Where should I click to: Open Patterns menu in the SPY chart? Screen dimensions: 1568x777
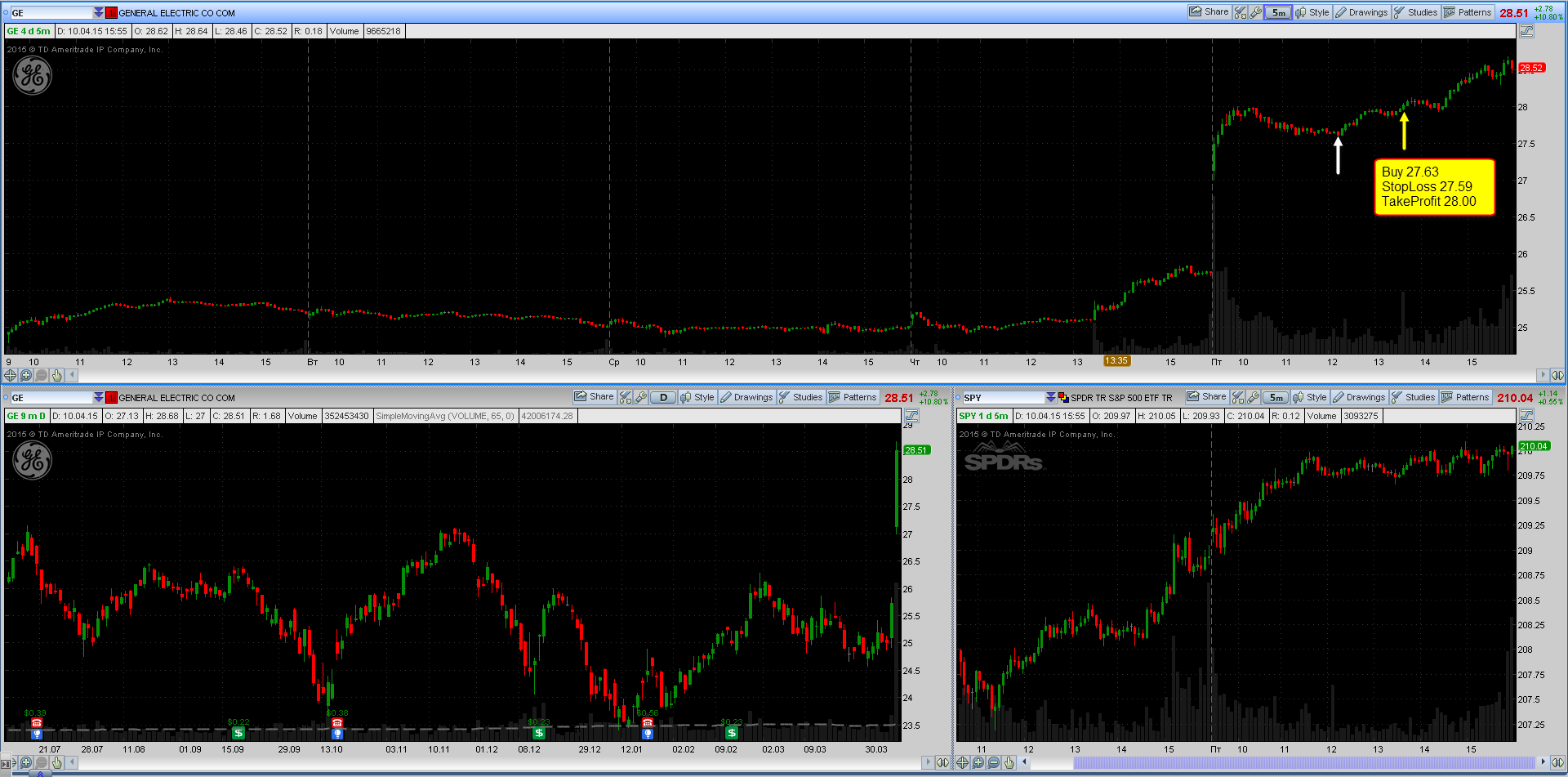(1466, 397)
